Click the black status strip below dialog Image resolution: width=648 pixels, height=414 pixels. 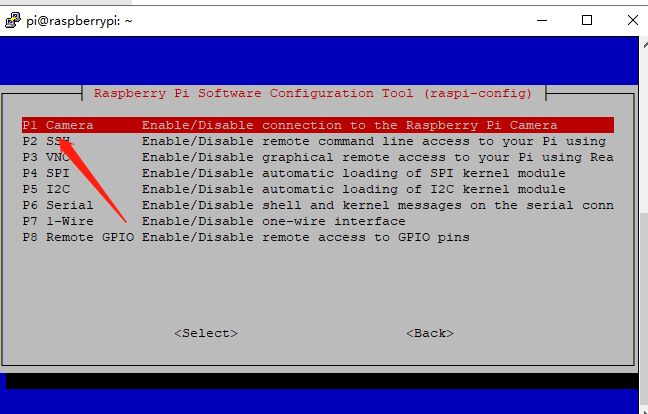coord(322,381)
